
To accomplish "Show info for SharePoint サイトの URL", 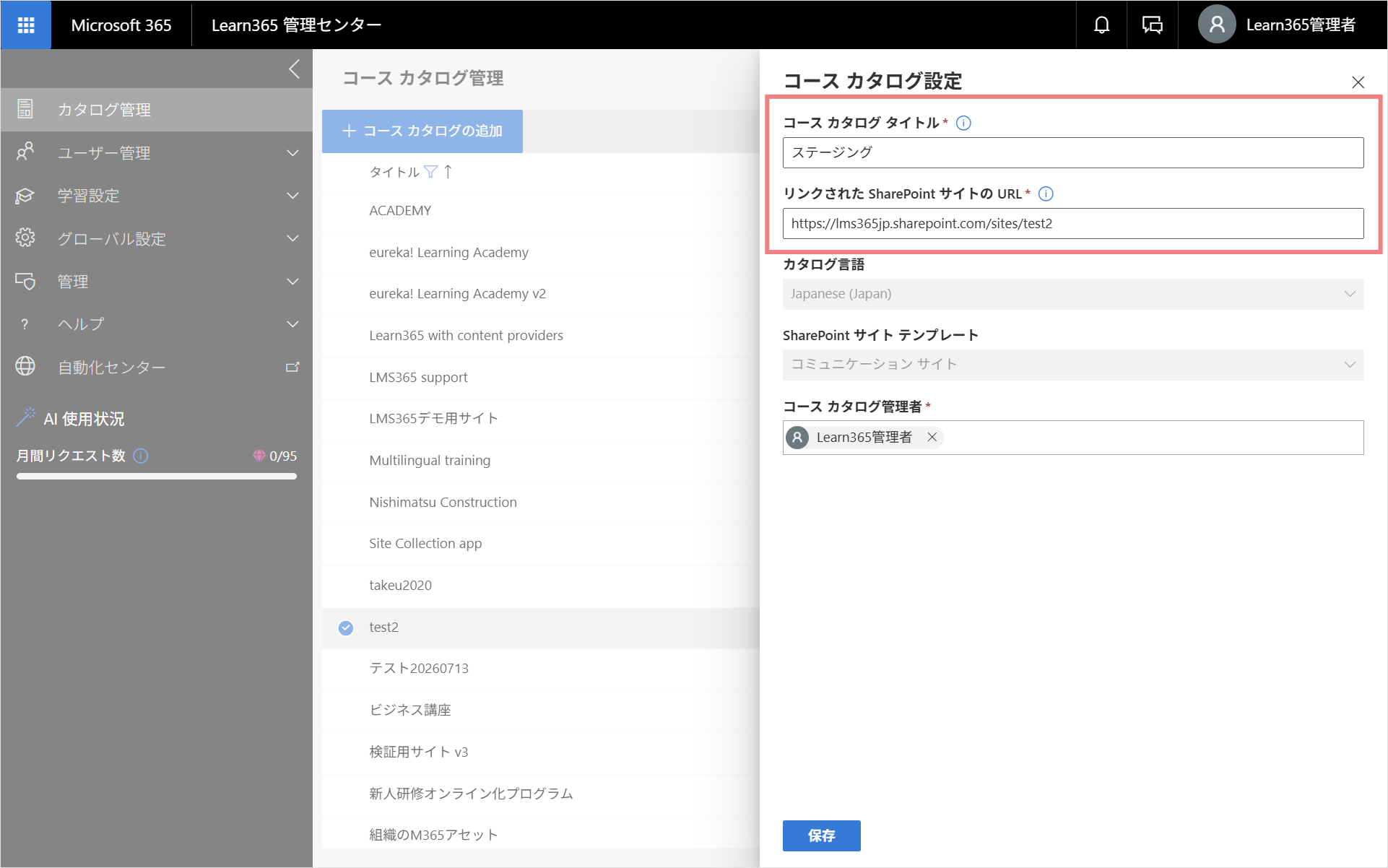I will [x=1046, y=194].
